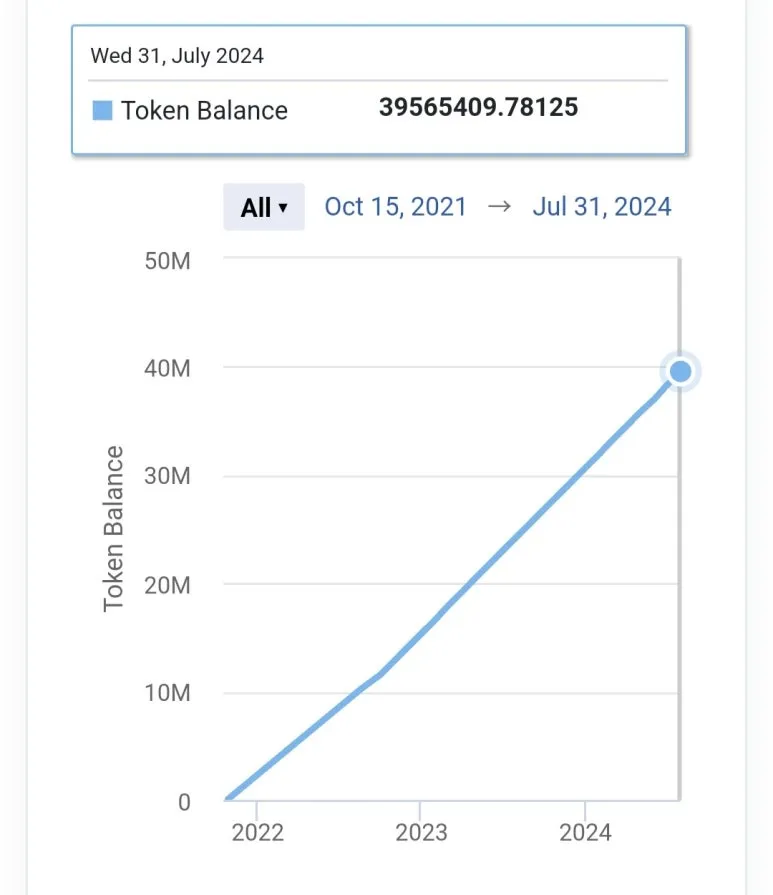Click the small triangle beside All
773x895 pixels.
[x=284, y=208]
